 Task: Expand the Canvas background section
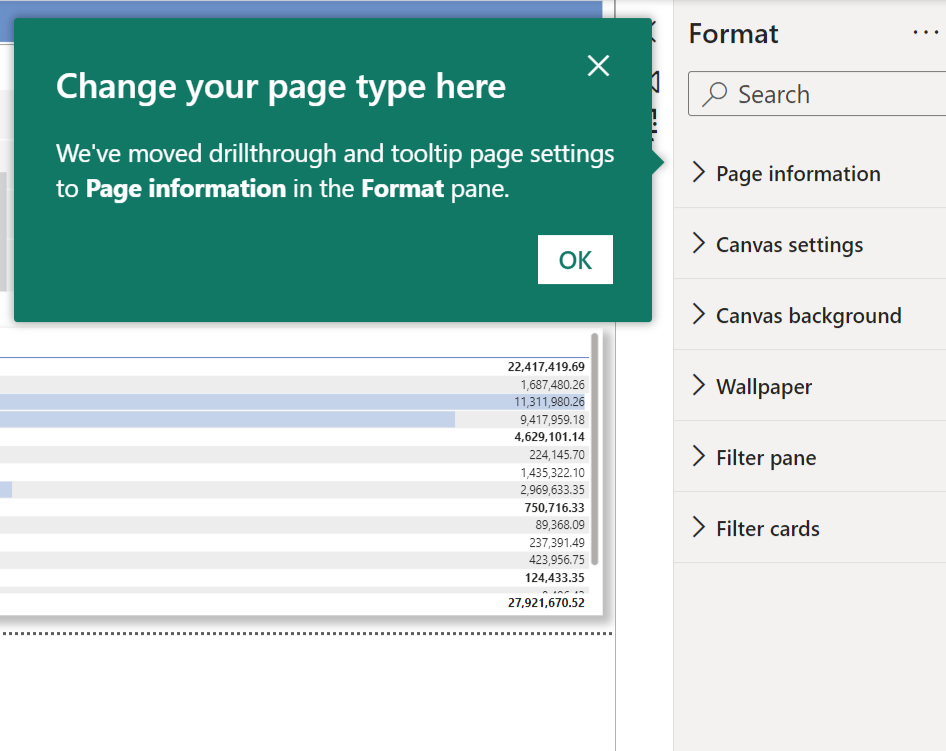coord(810,315)
